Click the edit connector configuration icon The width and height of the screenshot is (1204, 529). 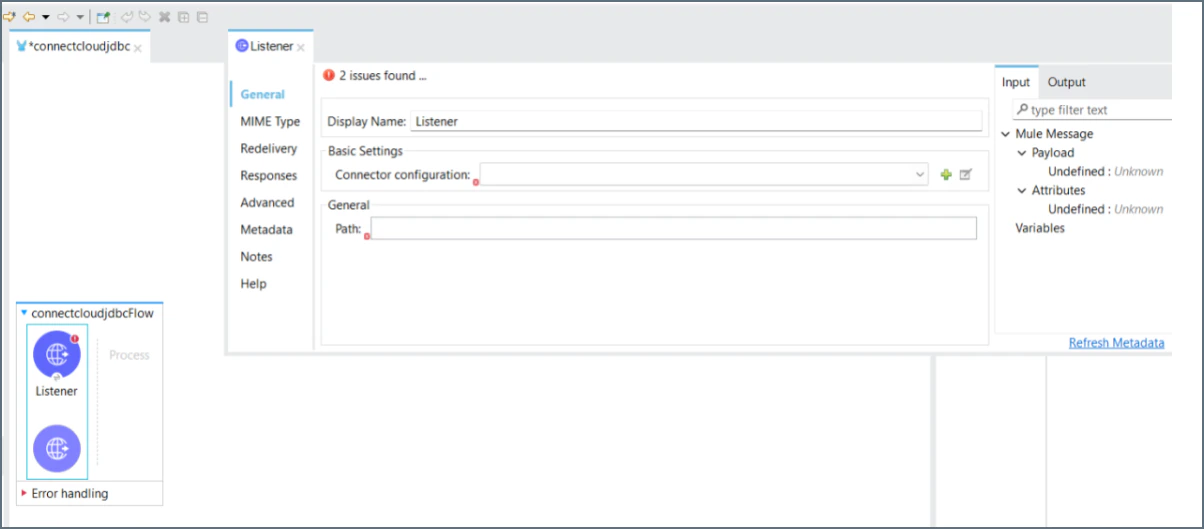pyautogui.click(x=965, y=175)
